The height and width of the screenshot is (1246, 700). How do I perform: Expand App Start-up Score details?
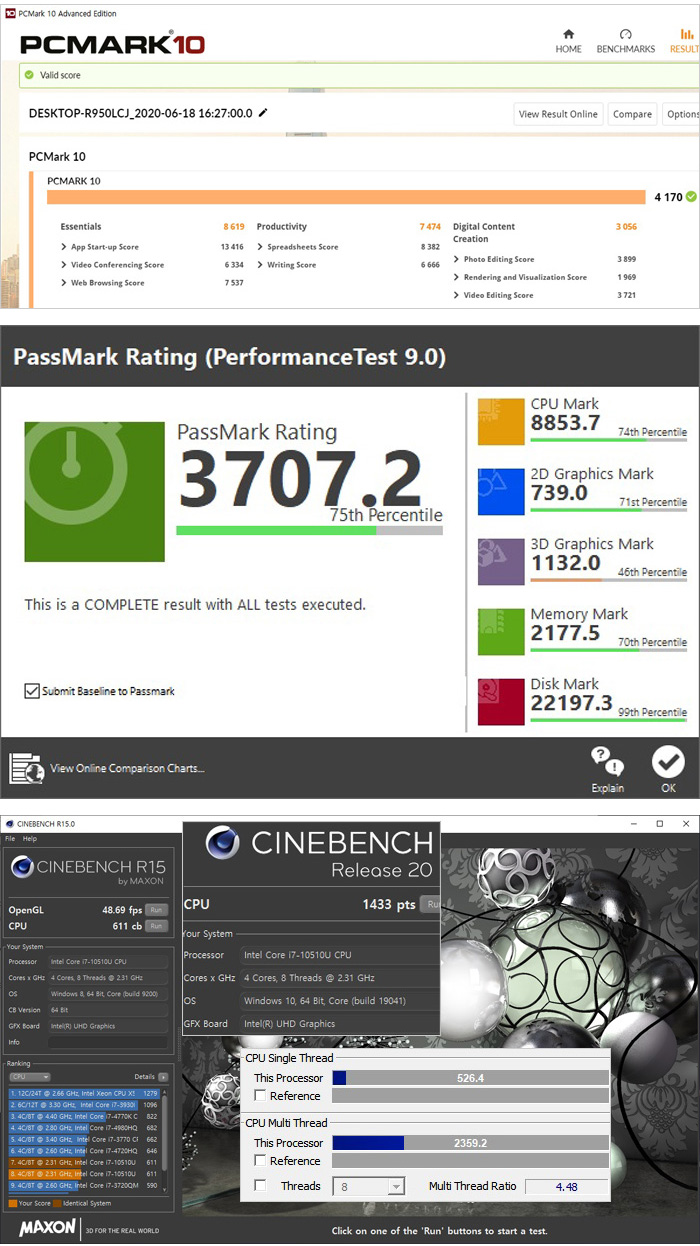pos(64,247)
